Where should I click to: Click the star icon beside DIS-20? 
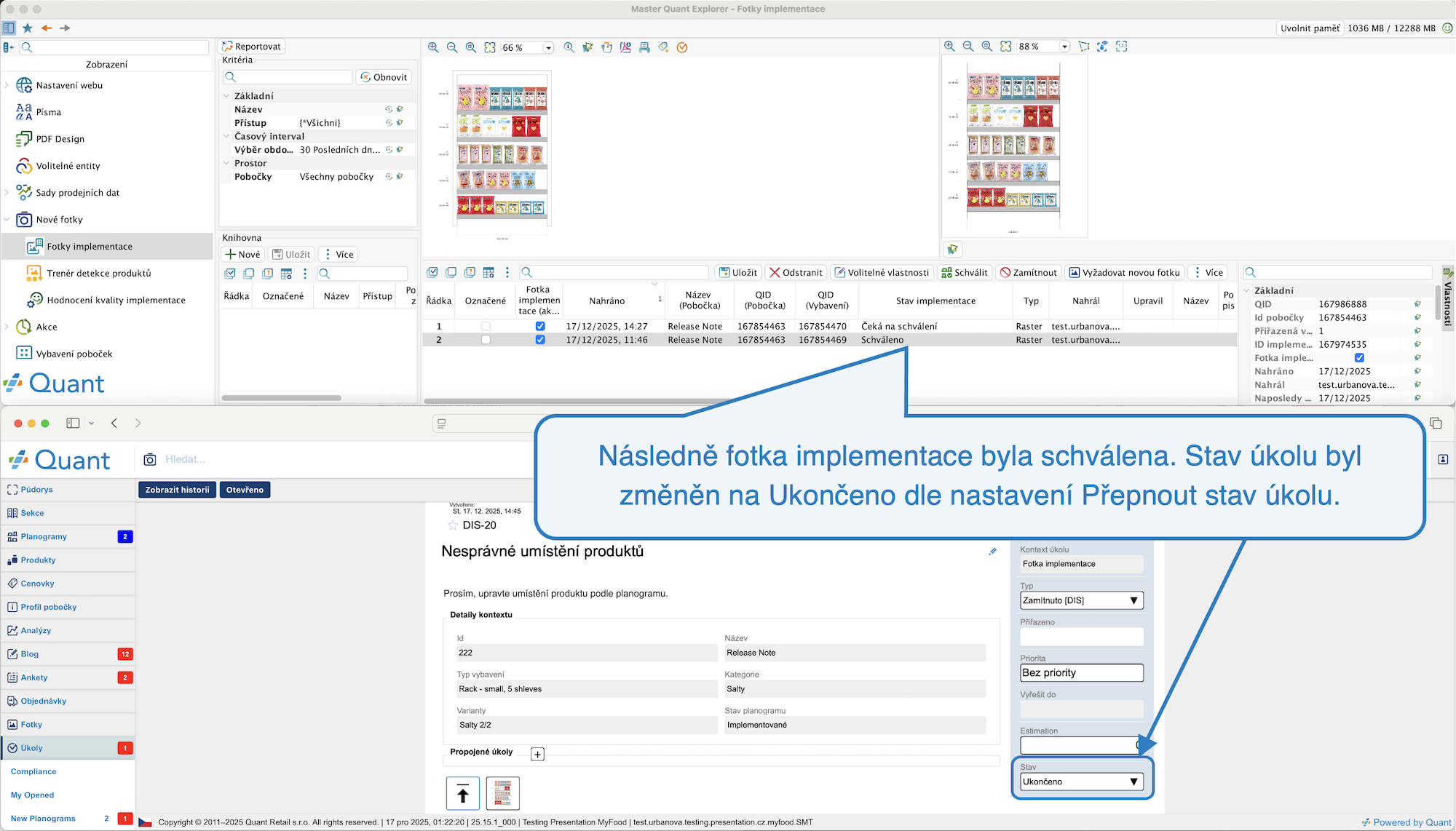tap(453, 525)
